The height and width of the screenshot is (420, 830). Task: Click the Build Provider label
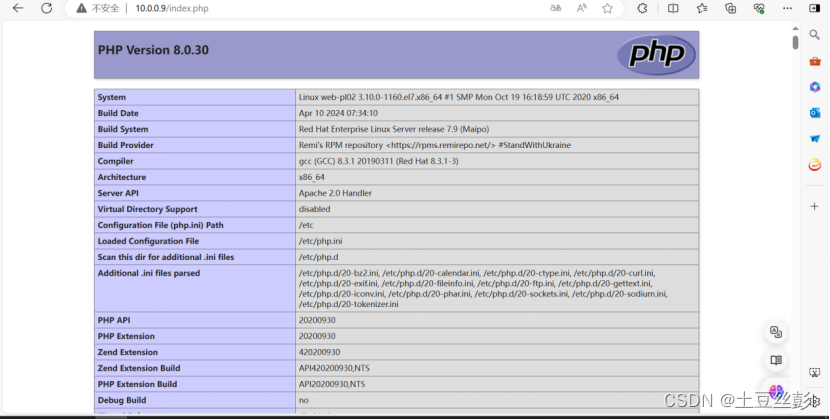(125, 145)
